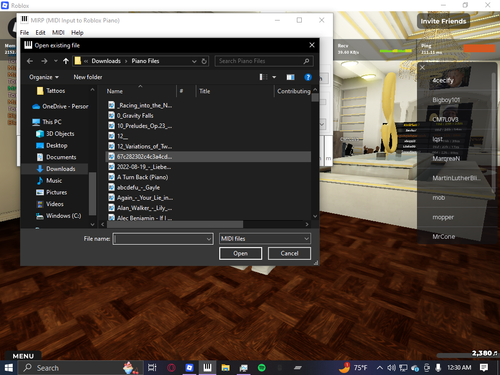
Task: Refresh the Piano Files folder view
Action: click(204, 61)
